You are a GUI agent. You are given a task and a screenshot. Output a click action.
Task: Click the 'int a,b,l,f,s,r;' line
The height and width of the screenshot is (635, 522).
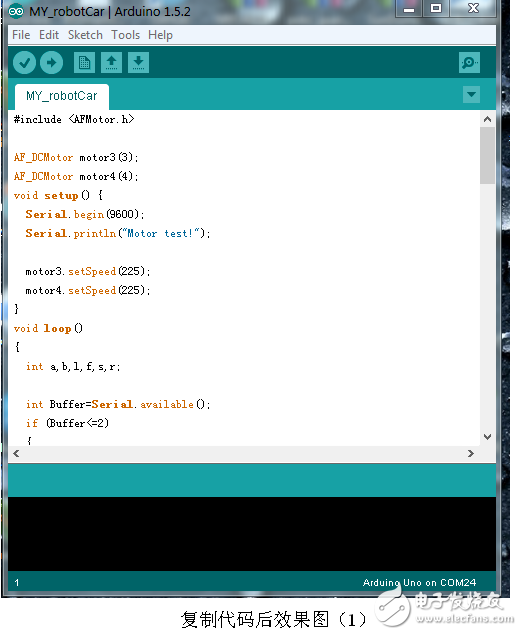point(73,367)
